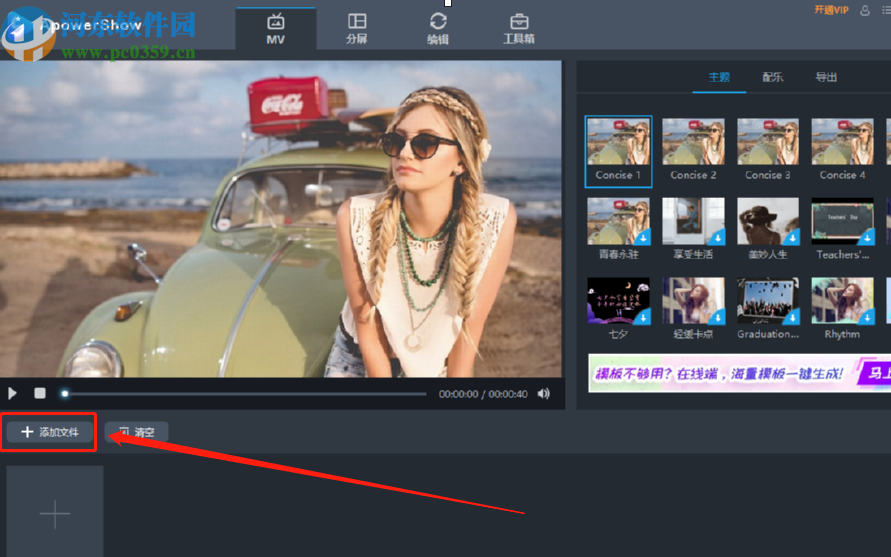This screenshot has height=557, width=891.
Task: Play the preview video
Action: pos(12,393)
